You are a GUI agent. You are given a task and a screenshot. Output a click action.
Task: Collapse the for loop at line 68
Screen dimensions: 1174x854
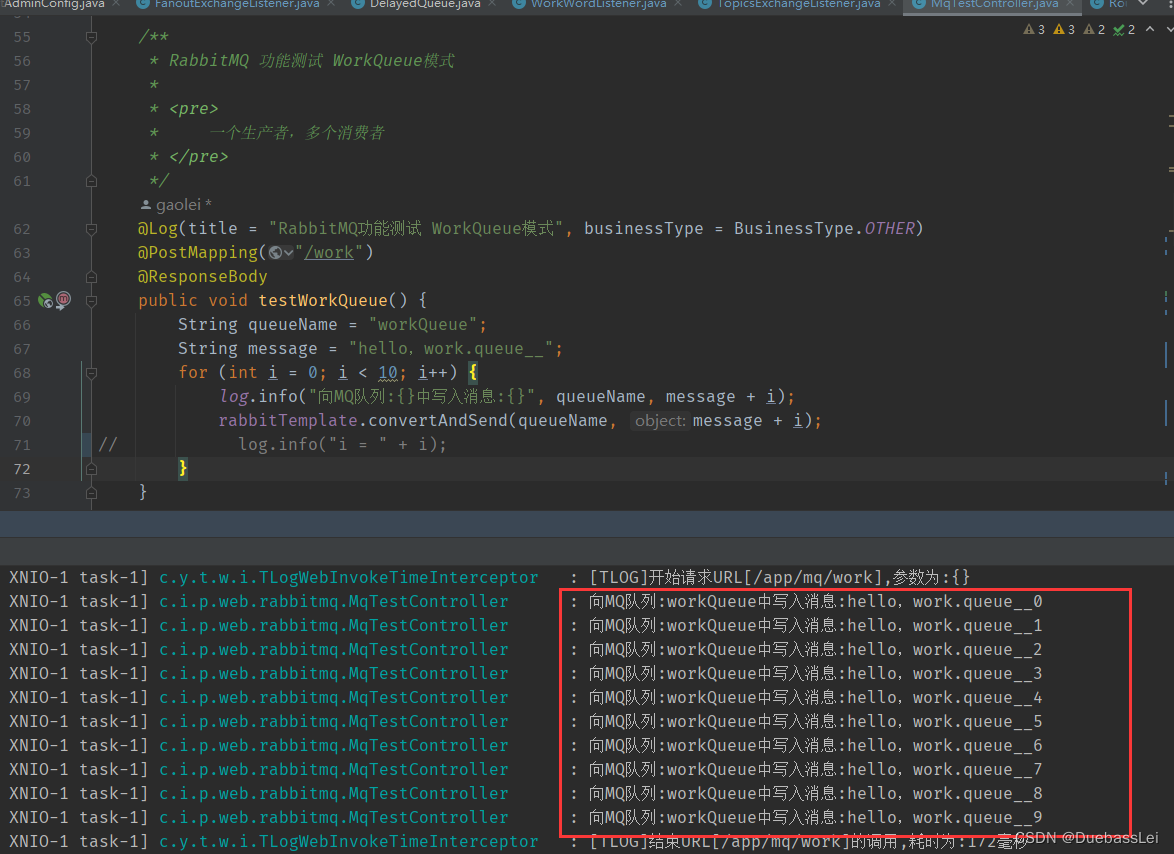pos(92,373)
